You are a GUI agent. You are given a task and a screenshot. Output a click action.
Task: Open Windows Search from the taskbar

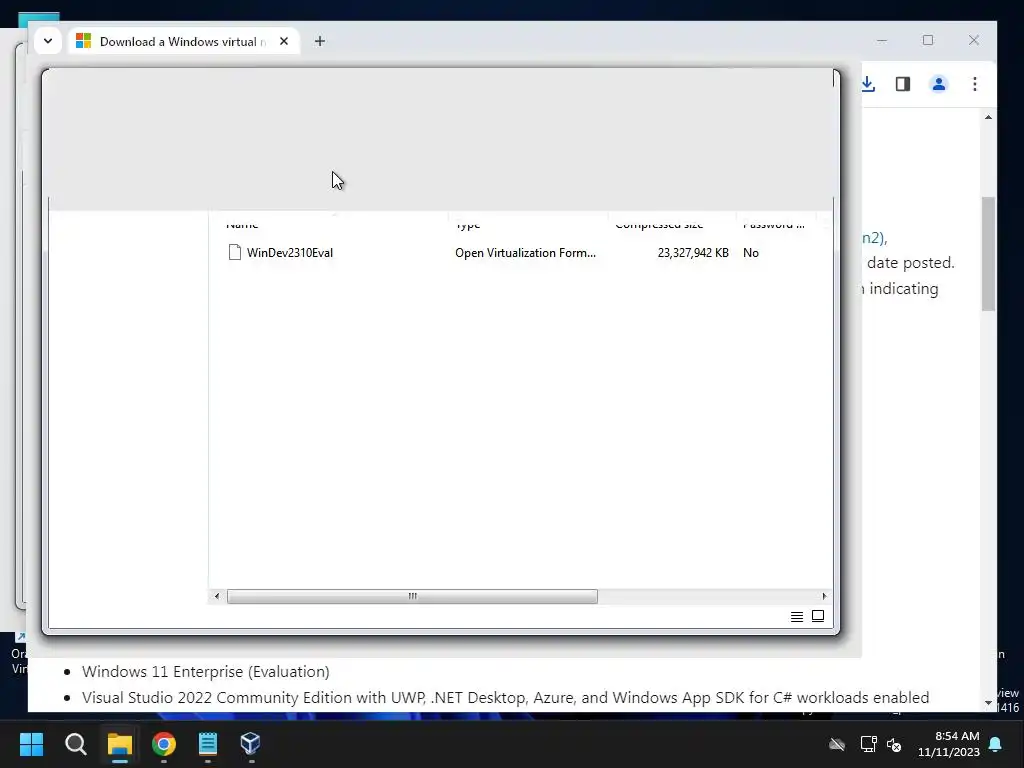click(75, 743)
